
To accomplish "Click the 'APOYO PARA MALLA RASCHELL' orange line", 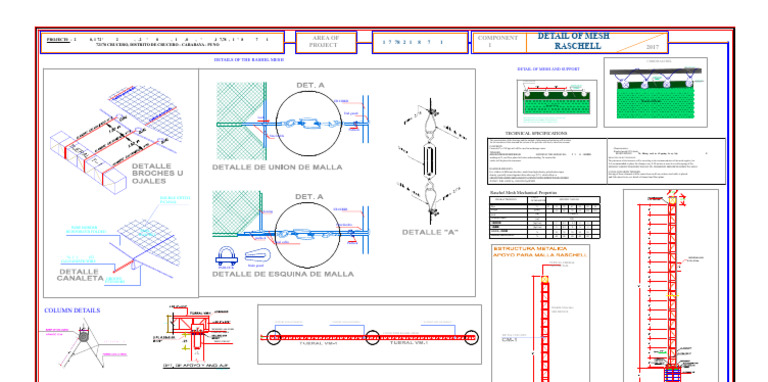I will pos(540,255).
